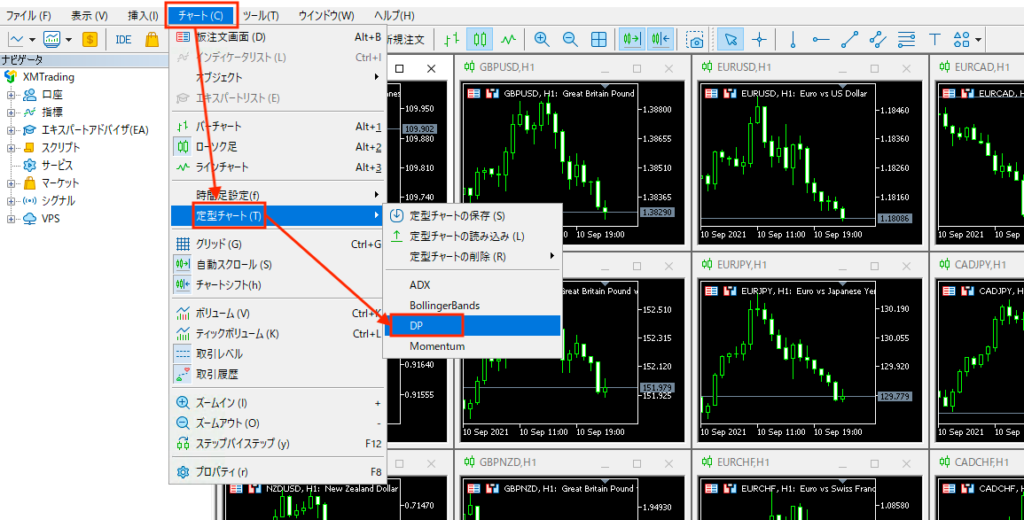Image resolution: width=1024 pixels, height=520 pixels.
Task: Click the 新規注文 button in the toolbar
Action: (x=405, y=40)
